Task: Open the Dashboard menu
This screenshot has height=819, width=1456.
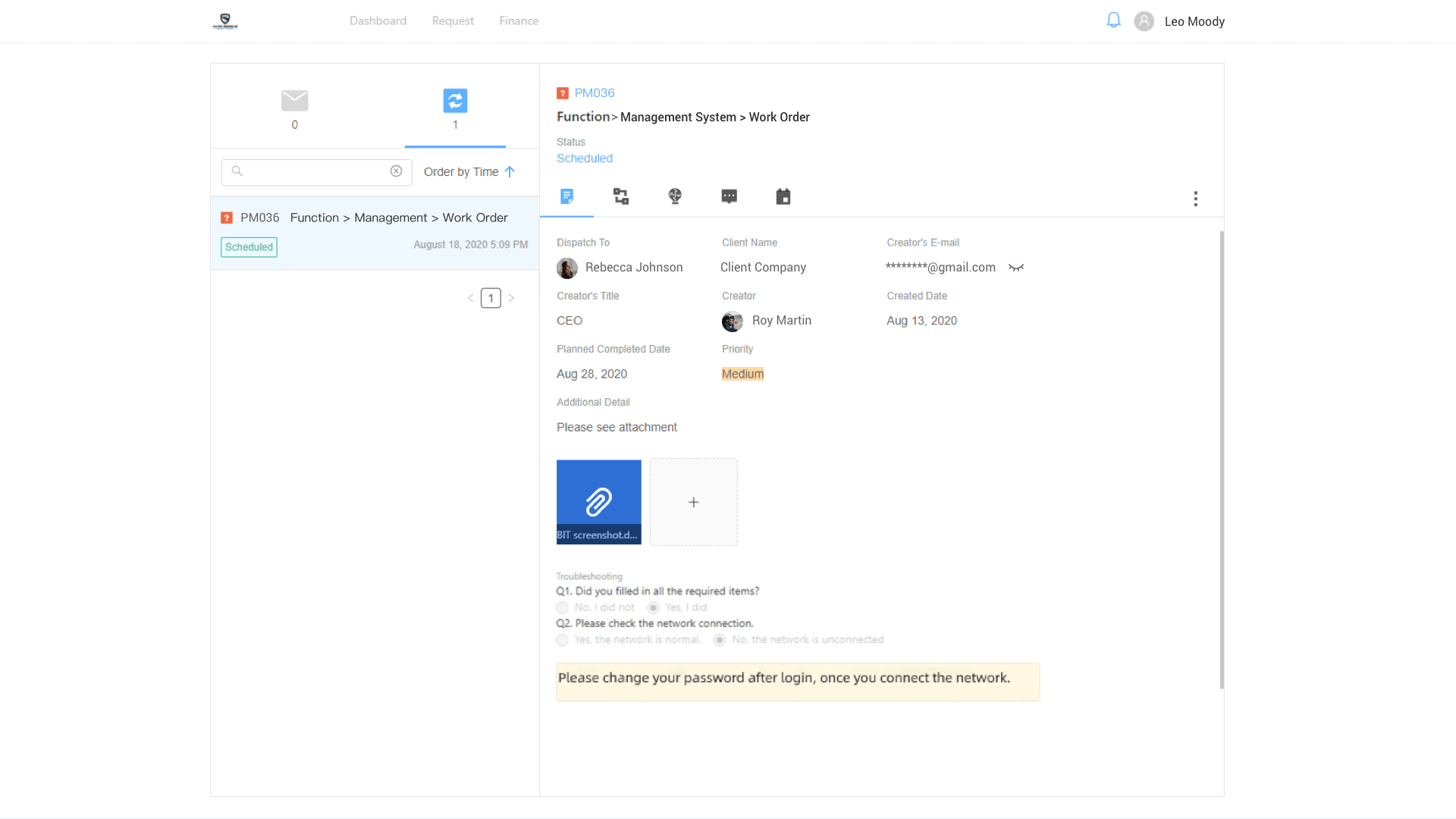Action: click(x=378, y=21)
